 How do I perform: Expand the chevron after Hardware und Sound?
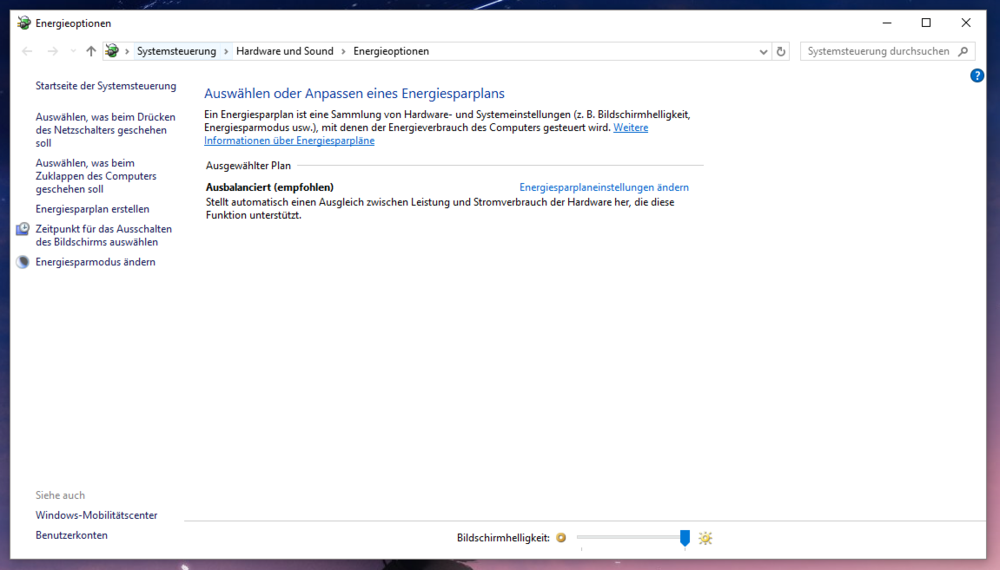point(344,51)
